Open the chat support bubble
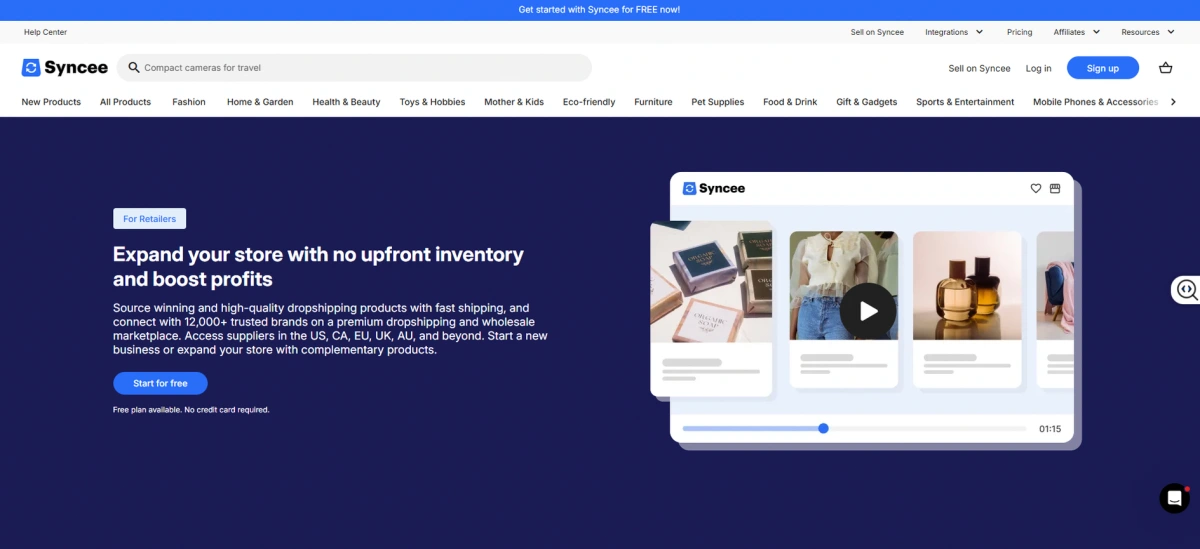1200x549 pixels. (1174, 498)
